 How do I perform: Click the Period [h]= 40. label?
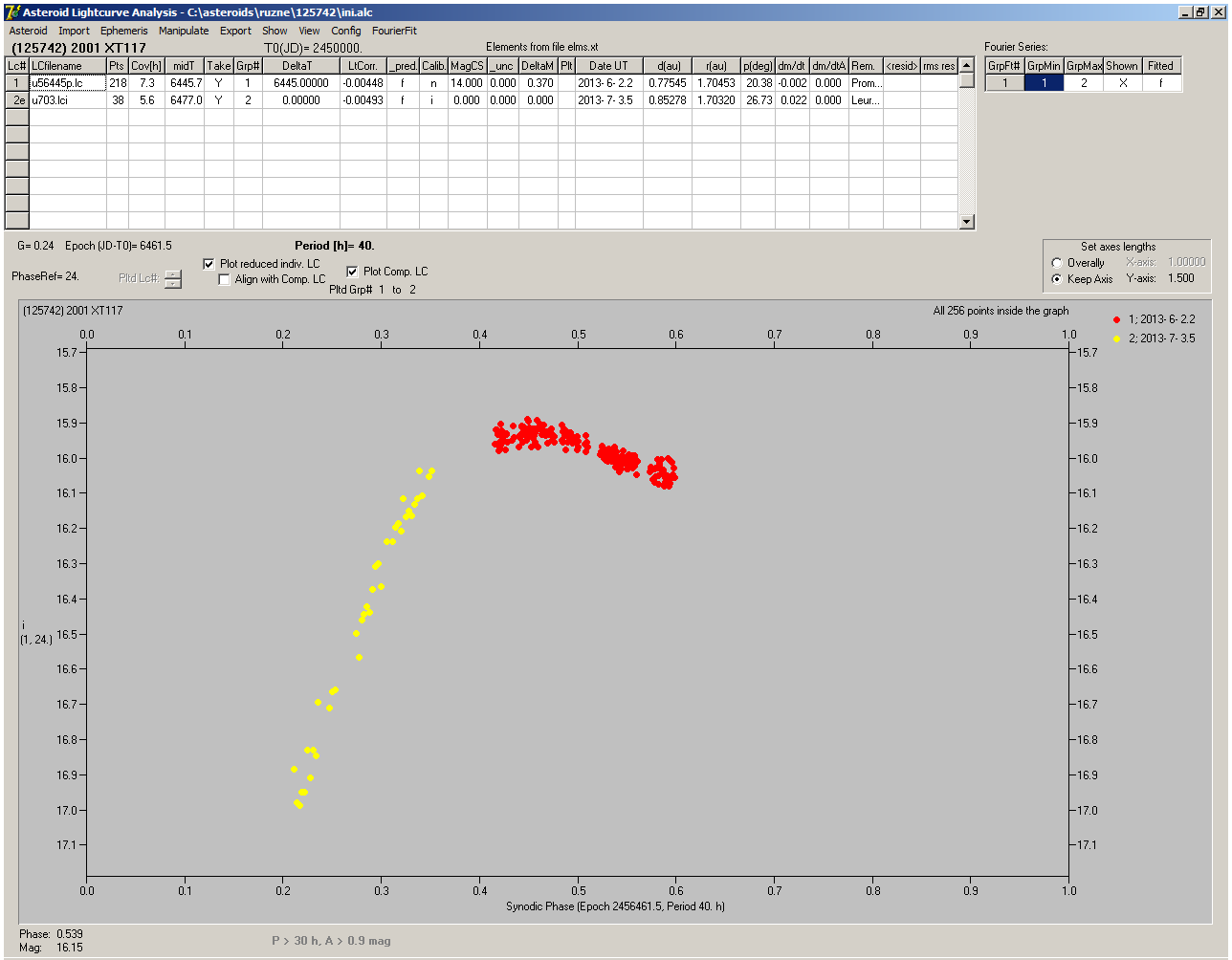334,246
